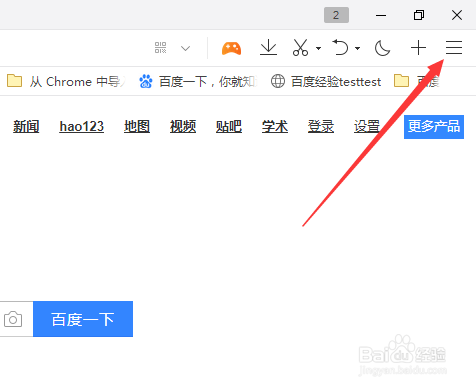The width and height of the screenshot is (476, 388).
Task: Click the 贴吧 link
Action: (x=229, y=127)
